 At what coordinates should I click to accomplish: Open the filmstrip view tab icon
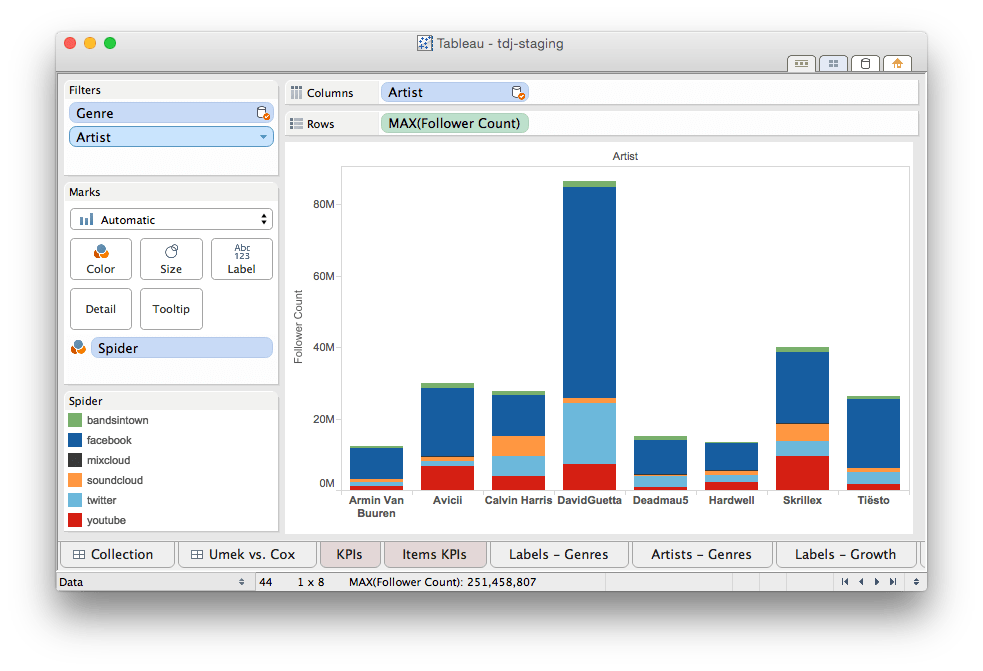tap(801, 63)
